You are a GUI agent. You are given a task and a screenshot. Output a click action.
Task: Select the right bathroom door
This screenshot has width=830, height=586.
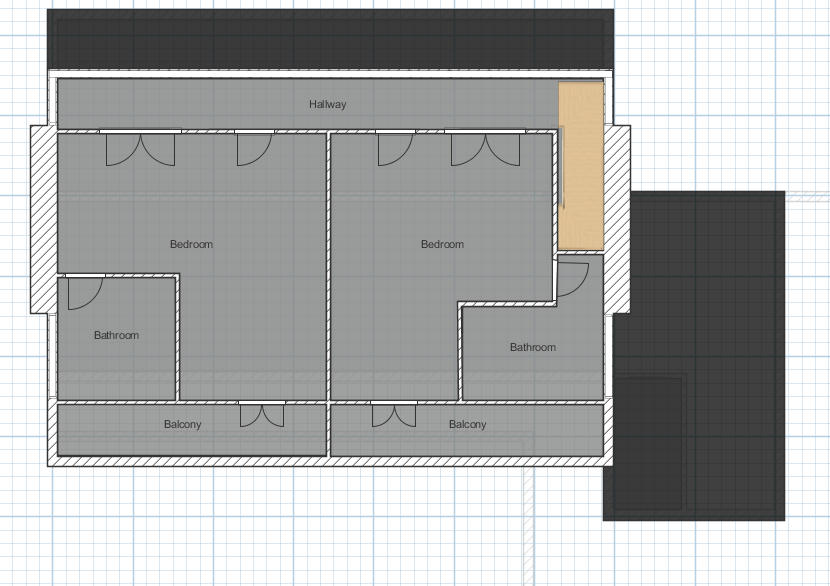pyautogui.click(x=572, y=277)
